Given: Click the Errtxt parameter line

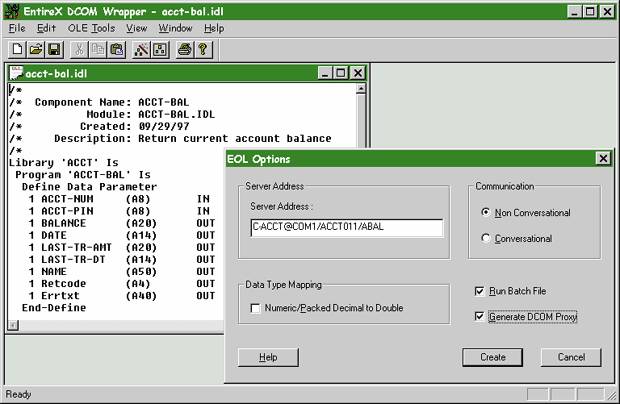Looking at the screenshot, I should (122, 296).
